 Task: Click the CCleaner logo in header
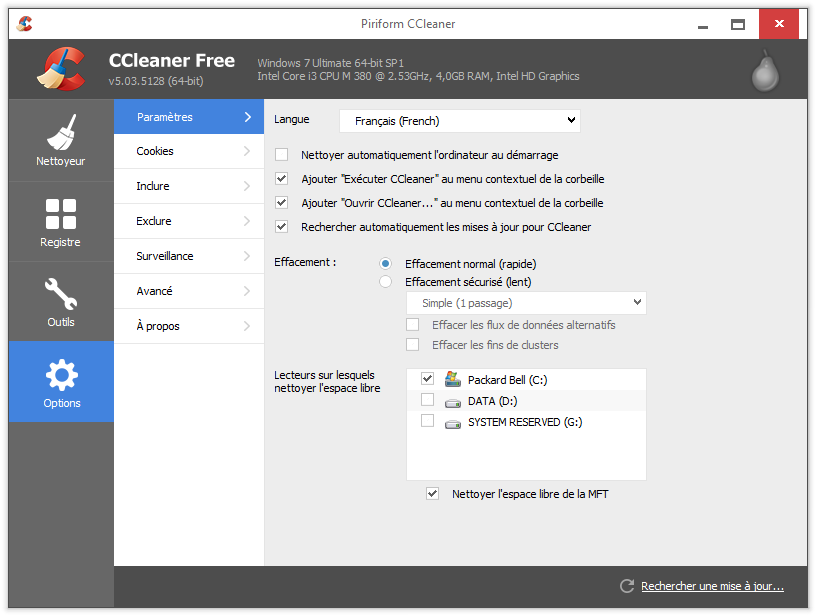pos(61,69)
